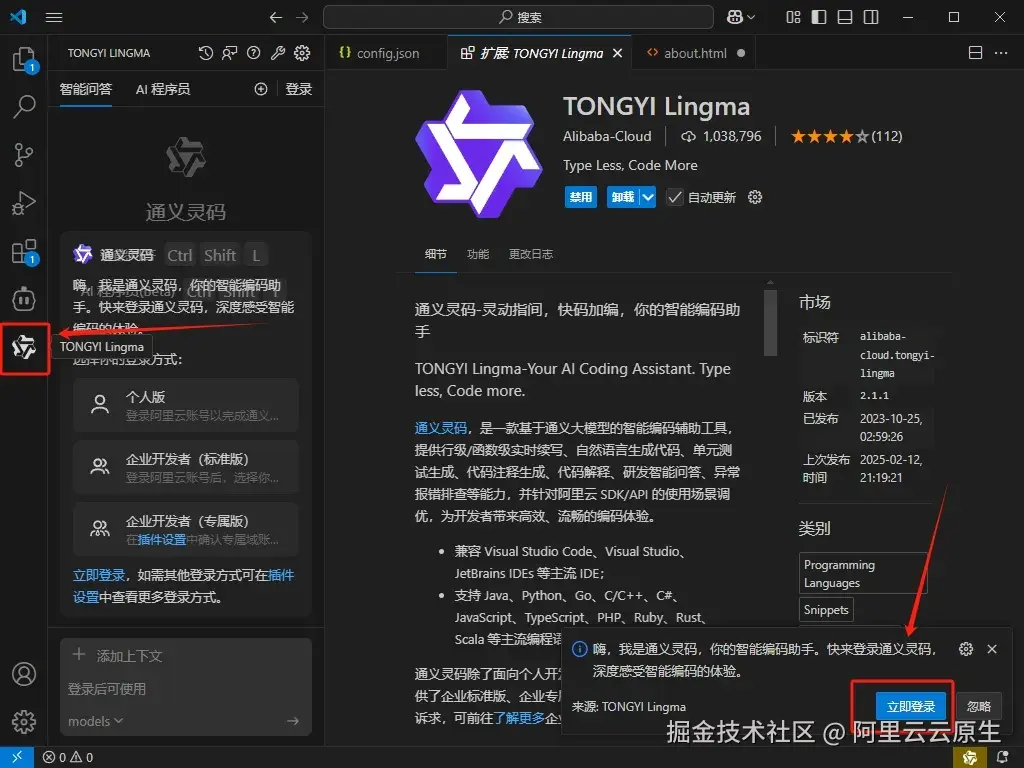This screenshot has width=1024, height=768.
Task: Click 立即登录 in the notification popup
Action: point(910,705)
